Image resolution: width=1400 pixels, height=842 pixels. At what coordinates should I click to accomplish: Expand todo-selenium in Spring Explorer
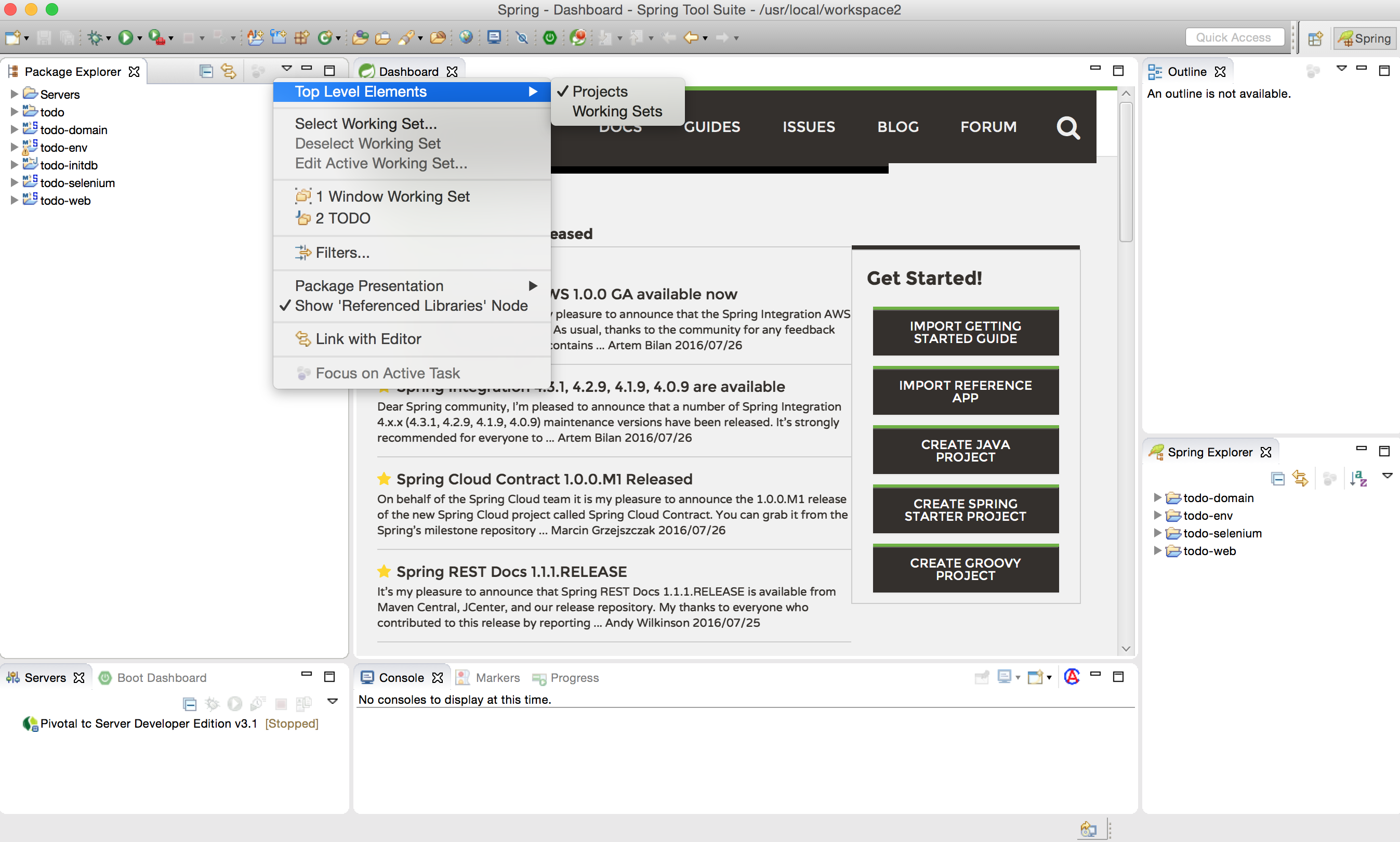pyautogui.click(x=1157, y=533)
